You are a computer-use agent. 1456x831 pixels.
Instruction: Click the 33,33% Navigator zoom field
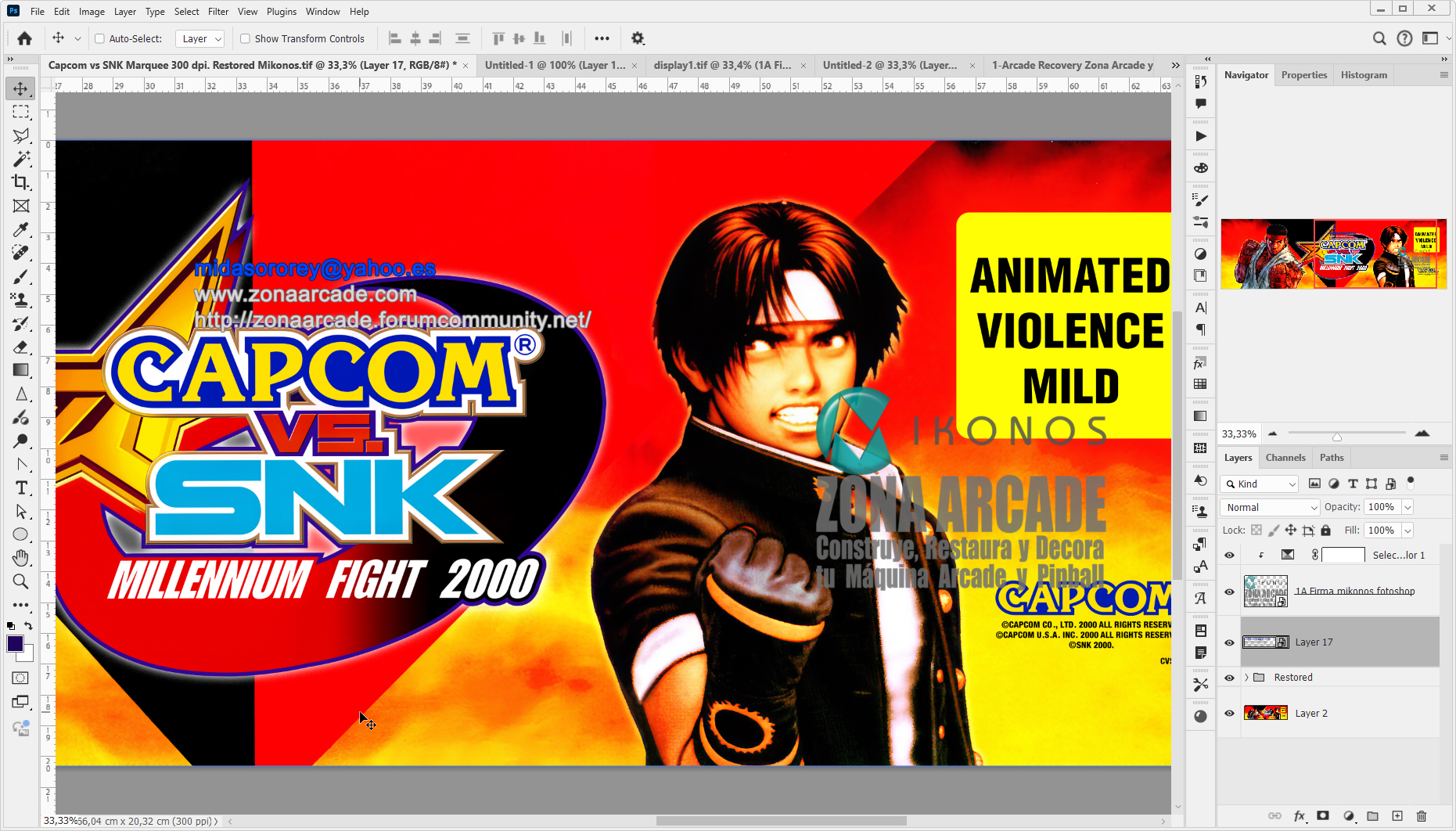(x=1239, y=433)
